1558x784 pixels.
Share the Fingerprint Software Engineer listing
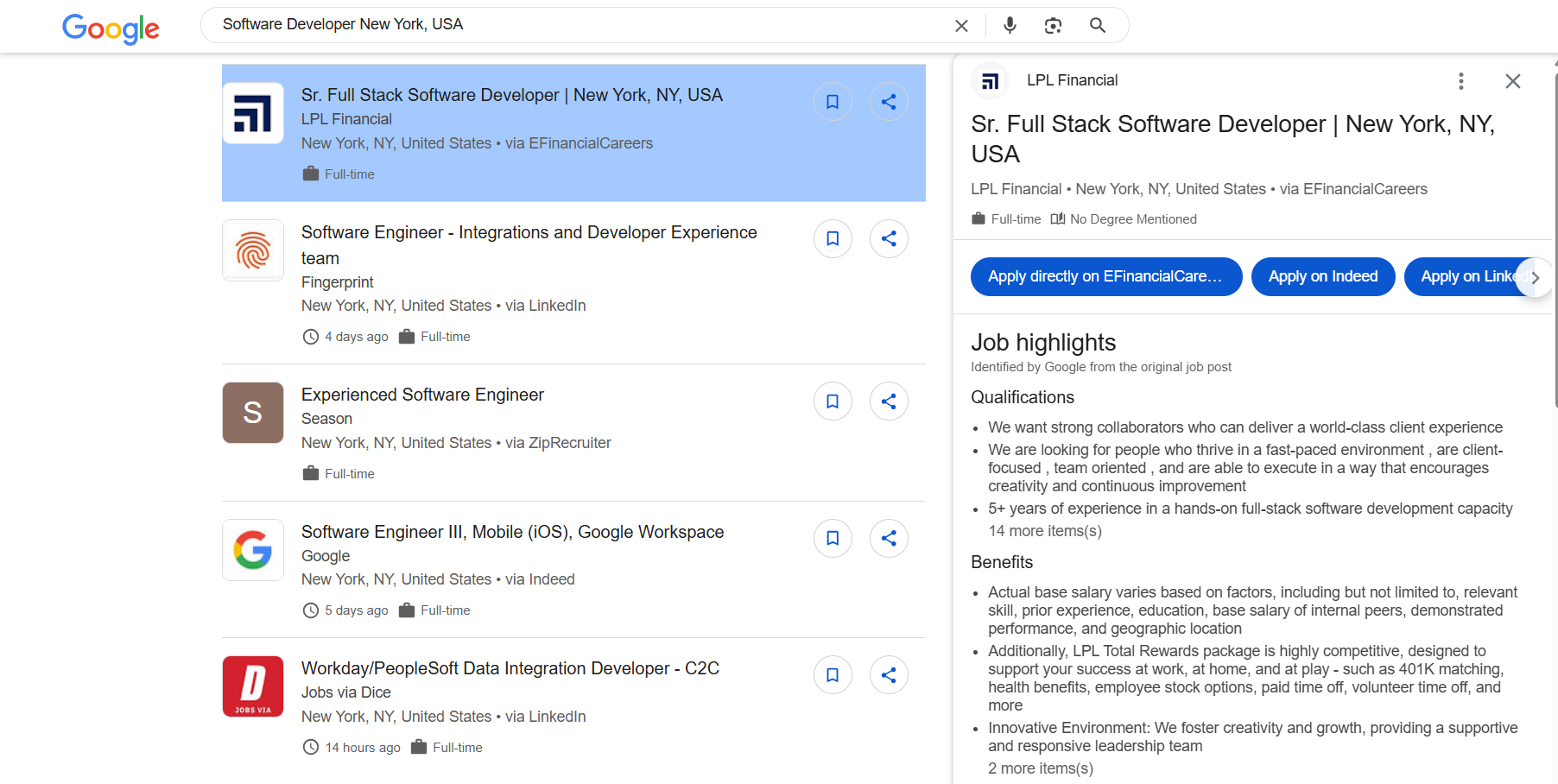pyautogui.click(x=889, y=238)
